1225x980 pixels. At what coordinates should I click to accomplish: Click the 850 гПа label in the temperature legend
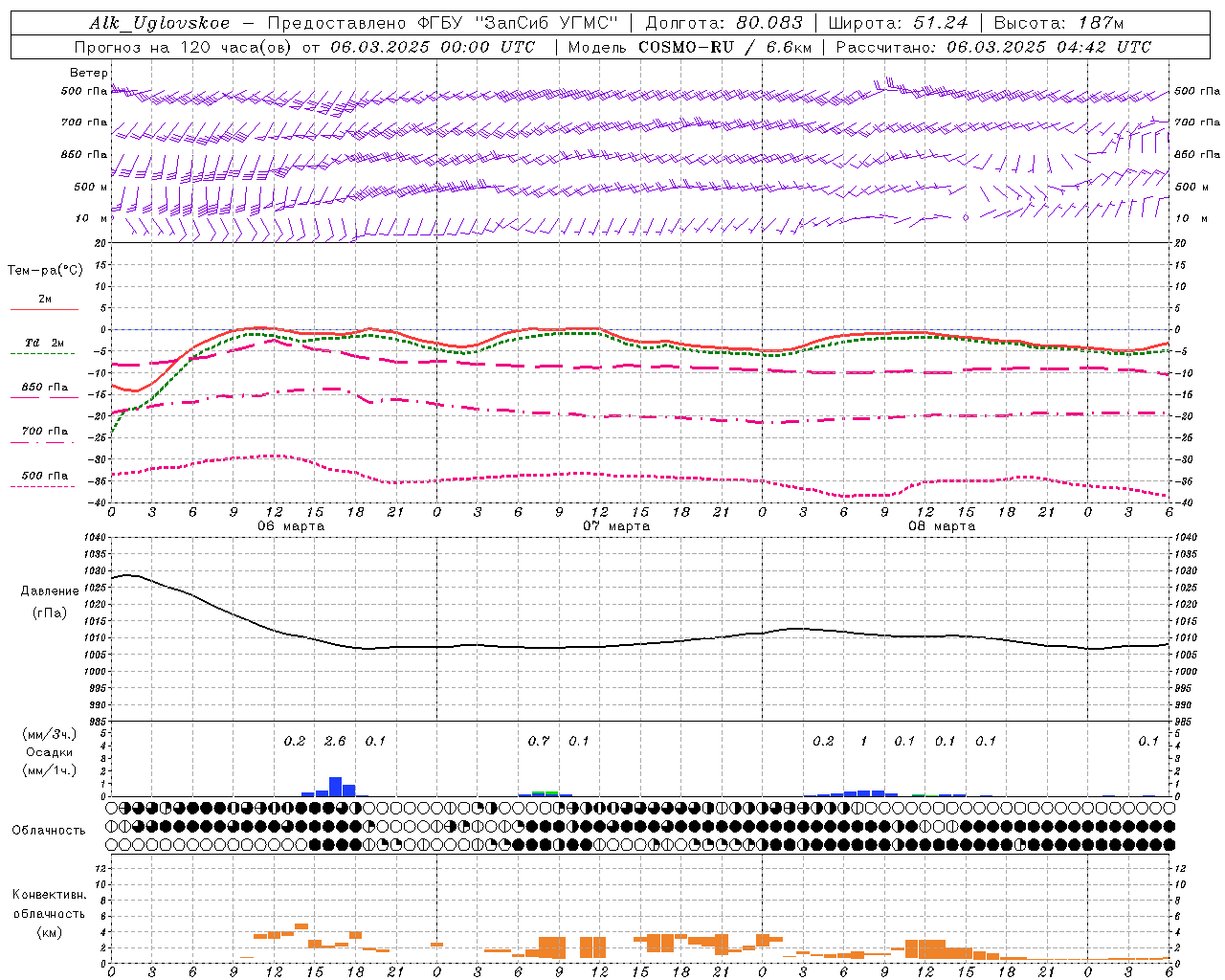[x=45, y=388]
